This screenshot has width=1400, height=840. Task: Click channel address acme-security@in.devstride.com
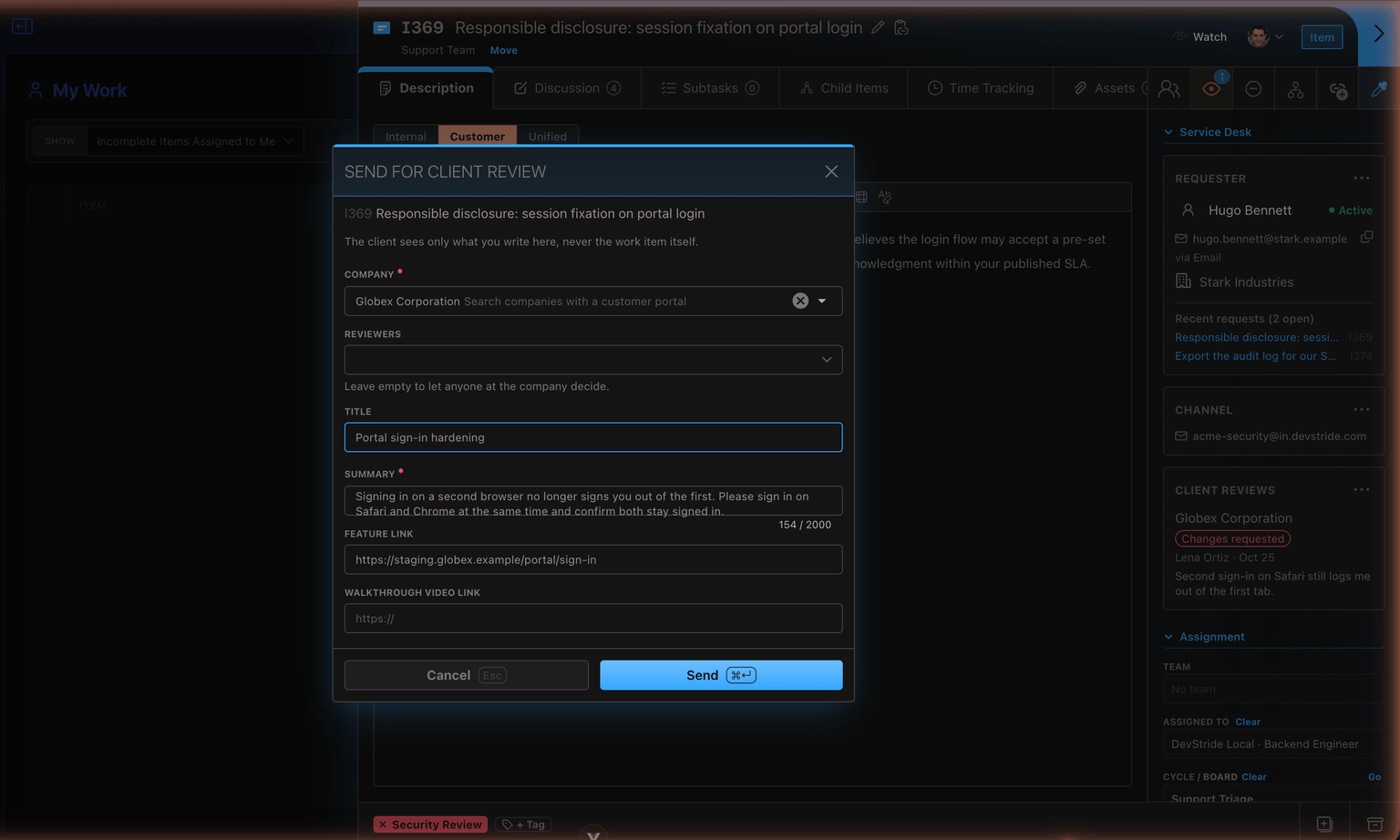pyautogui.click(x=1279, y=436)
